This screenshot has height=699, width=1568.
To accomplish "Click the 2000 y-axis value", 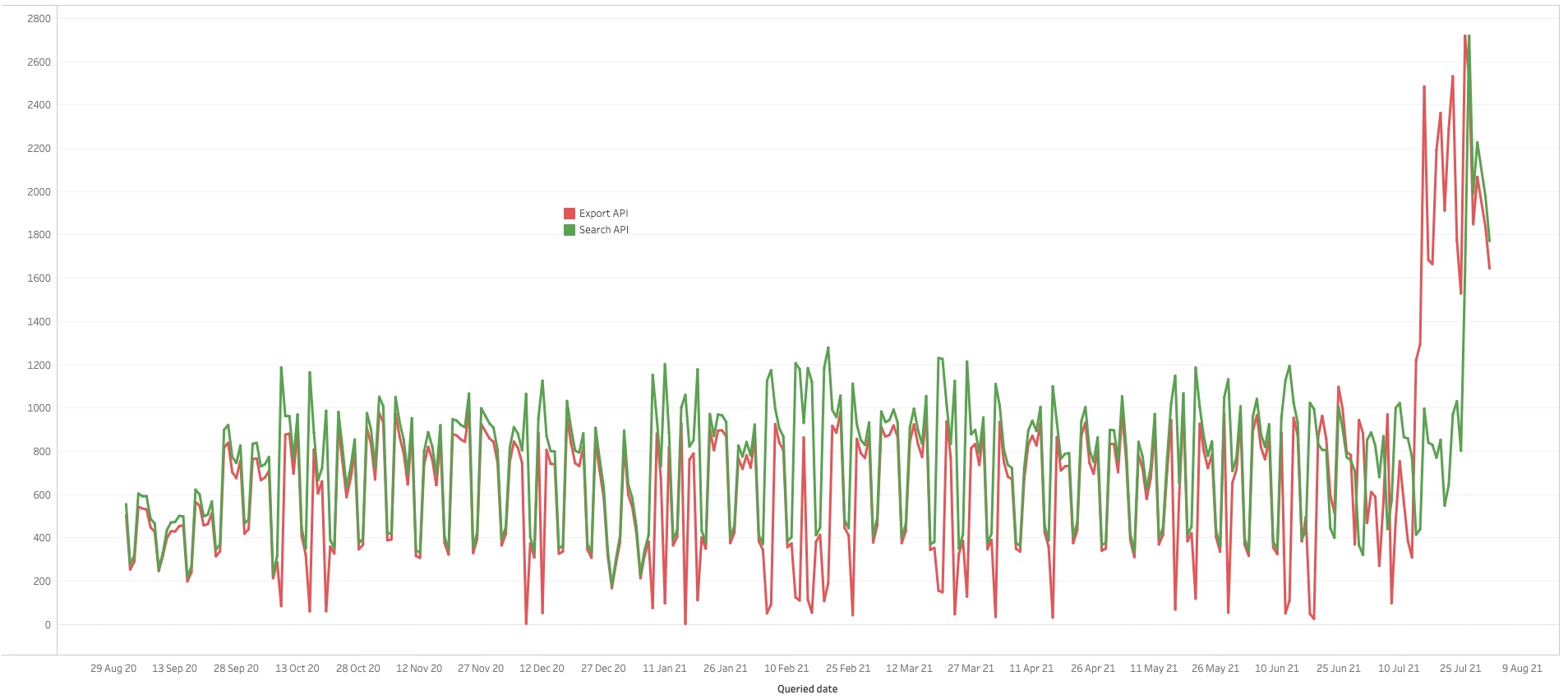I will click(x=39, y=192).
